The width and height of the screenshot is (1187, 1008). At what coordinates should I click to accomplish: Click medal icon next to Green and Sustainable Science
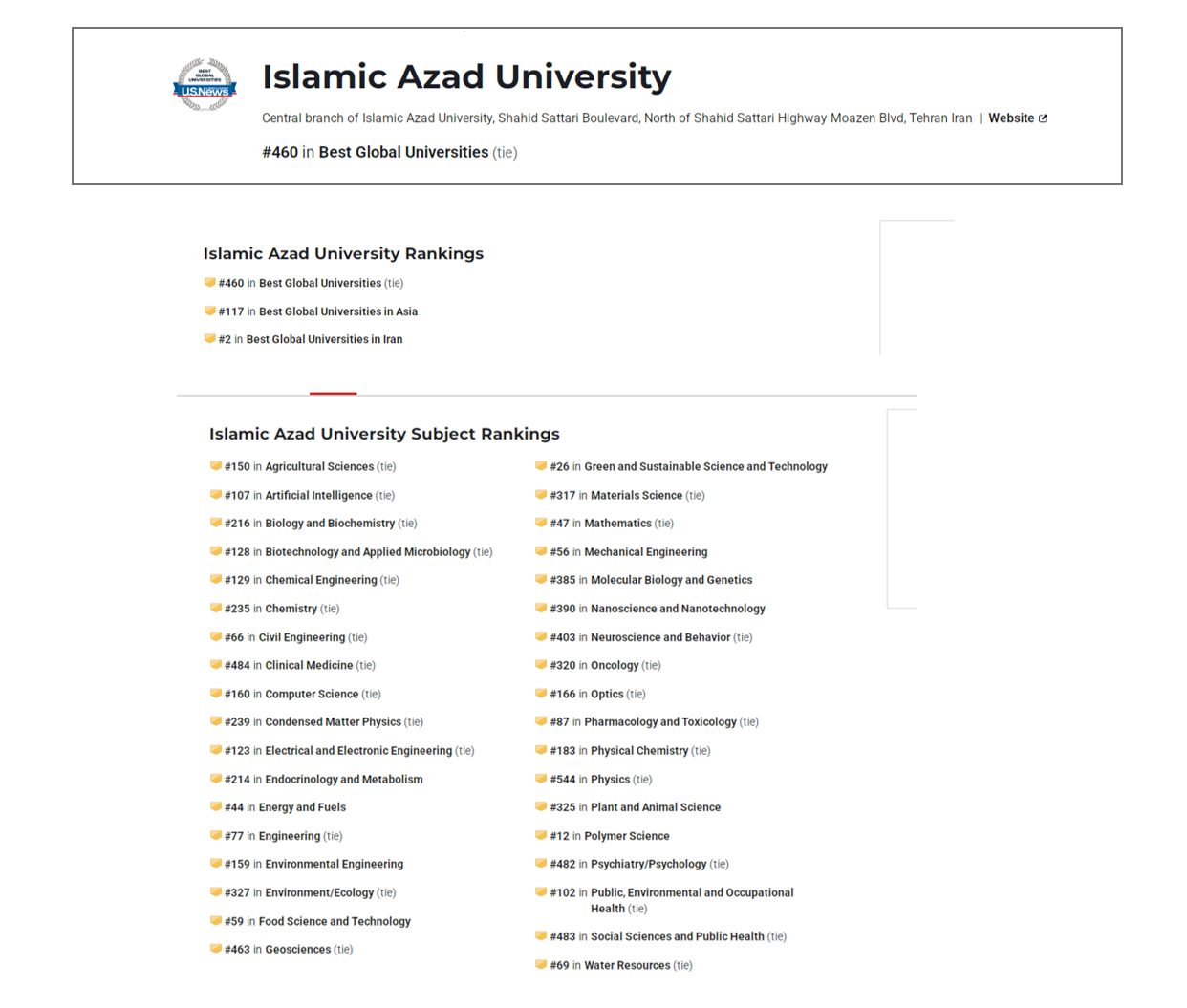tap(541, 466)
